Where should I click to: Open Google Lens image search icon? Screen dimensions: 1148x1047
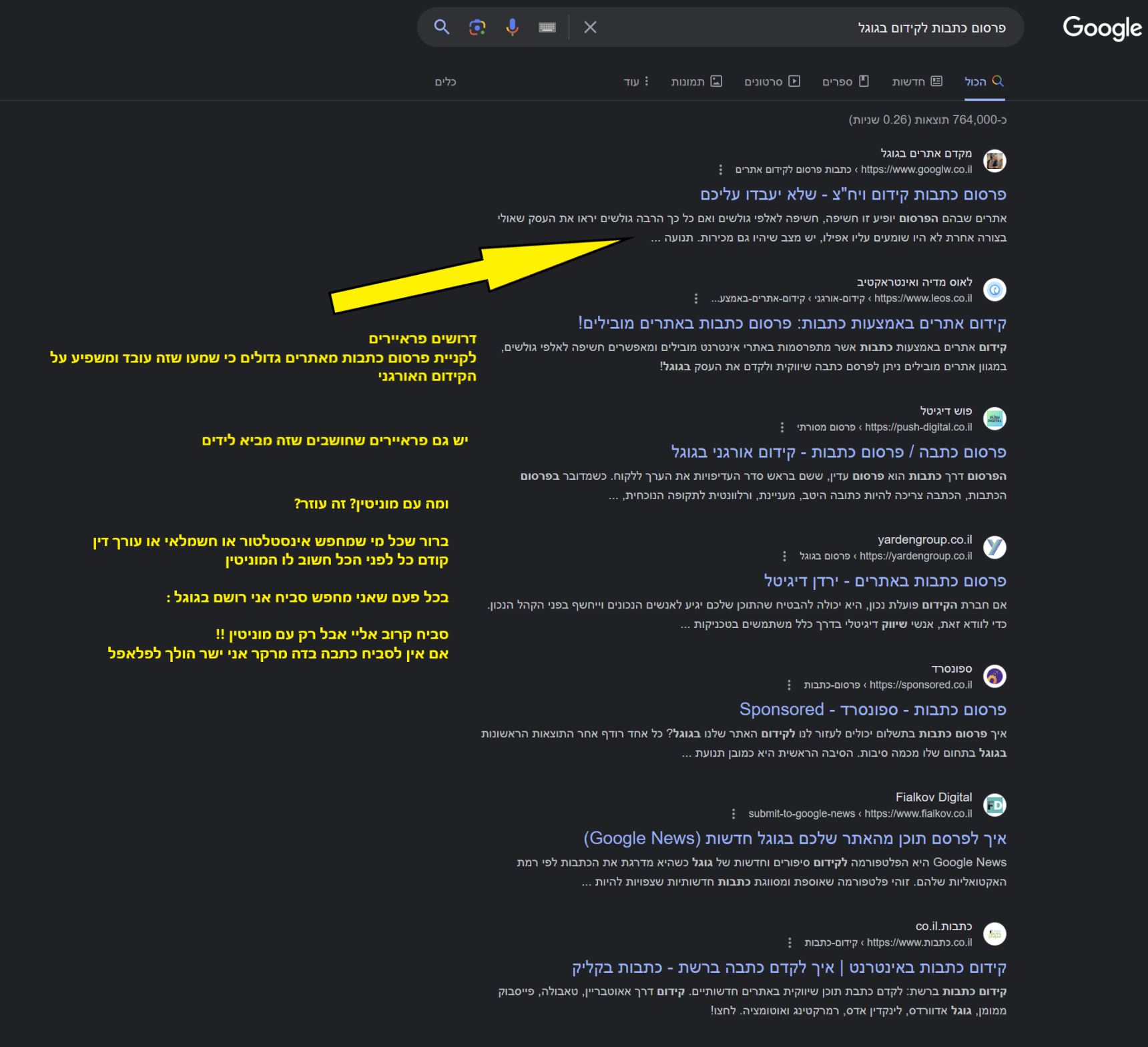[x=477, y=27]
